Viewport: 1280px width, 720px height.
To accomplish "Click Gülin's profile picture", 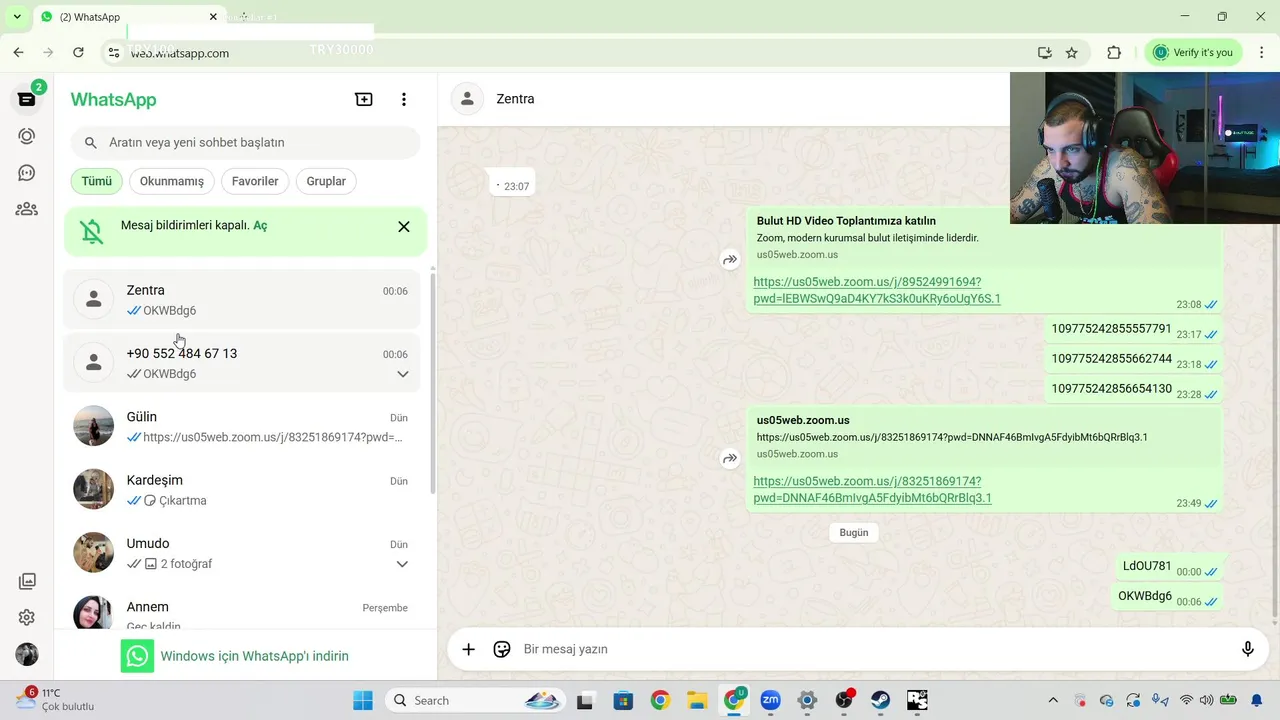I will coord(93,426).
